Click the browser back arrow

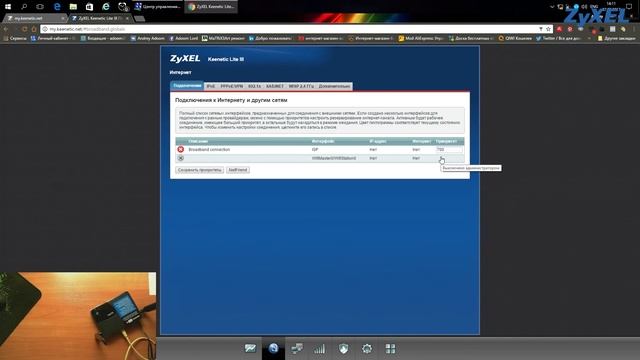(6, 29)
